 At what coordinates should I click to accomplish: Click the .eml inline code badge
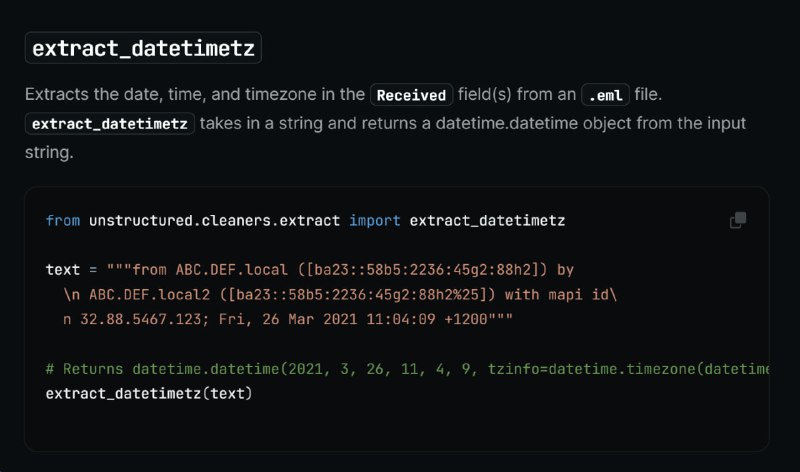tap(606, 95)
